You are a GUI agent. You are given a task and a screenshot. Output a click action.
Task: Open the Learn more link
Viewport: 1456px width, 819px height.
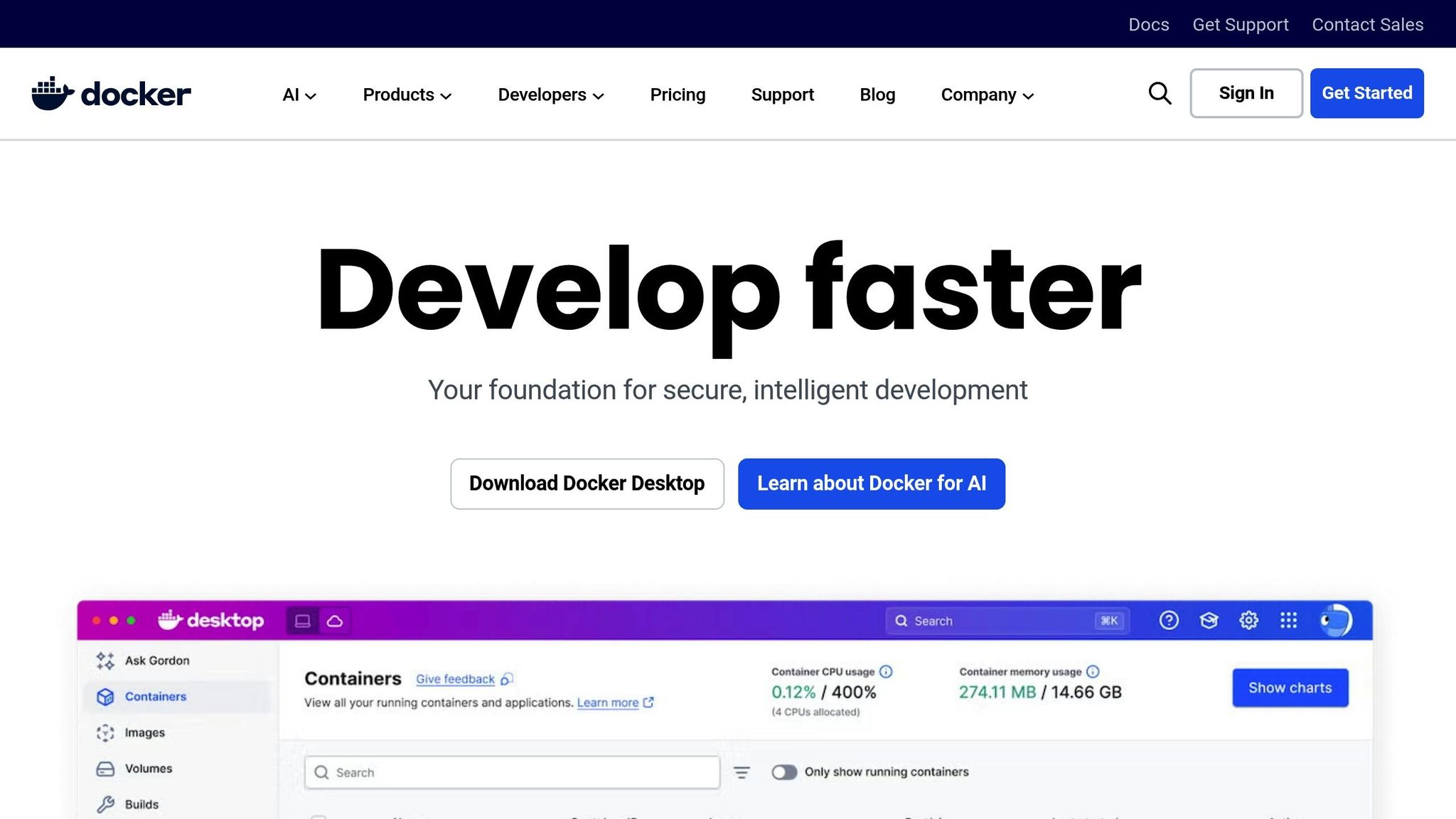(608, 702)
